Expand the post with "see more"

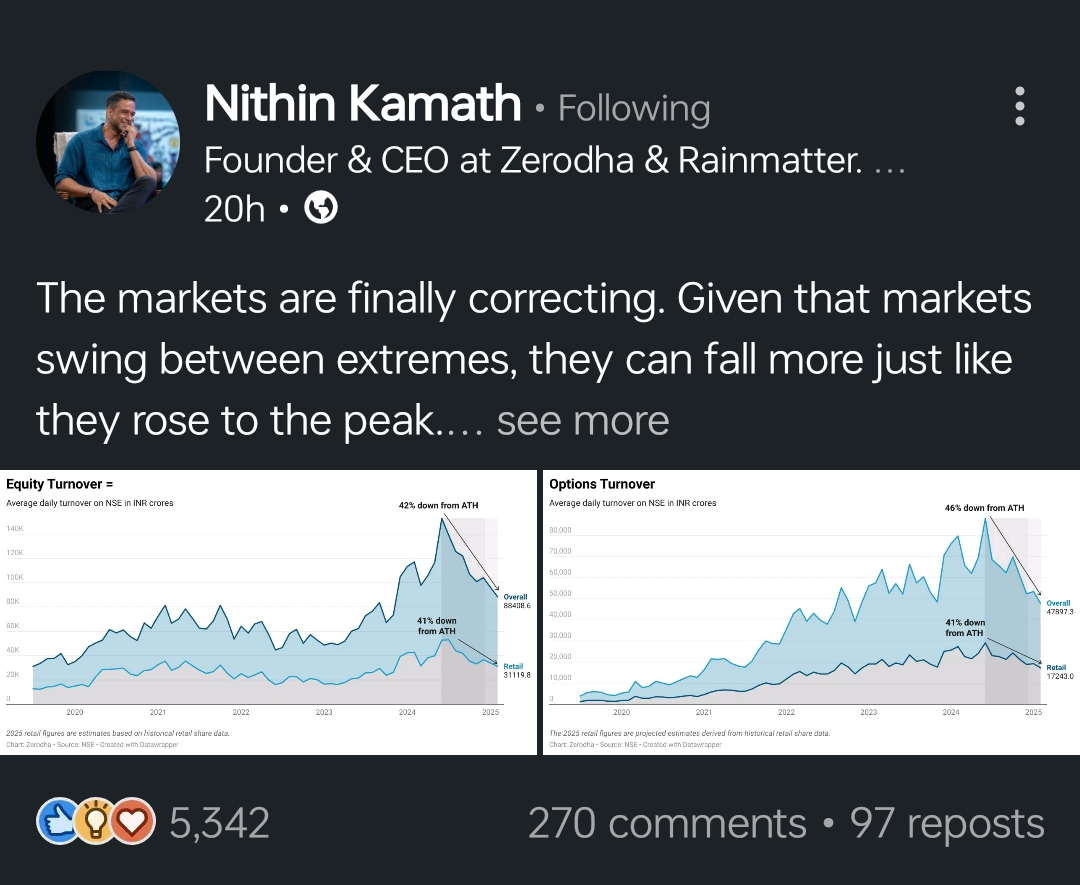582,421
